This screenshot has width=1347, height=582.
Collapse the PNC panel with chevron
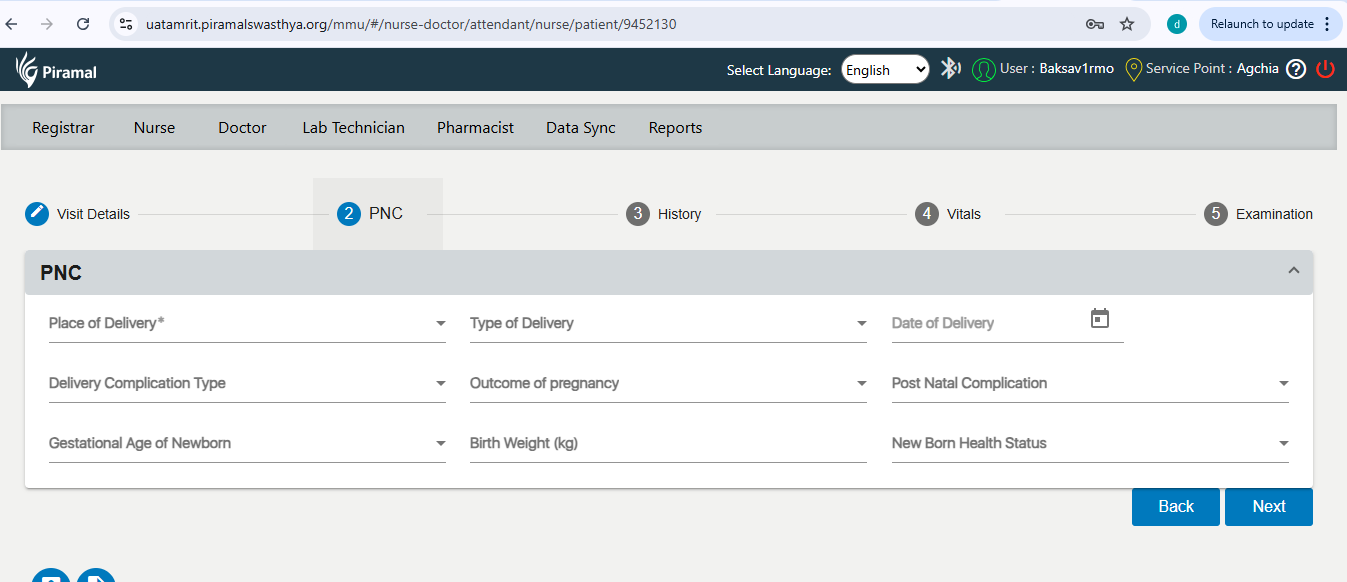pos(1294,271)
